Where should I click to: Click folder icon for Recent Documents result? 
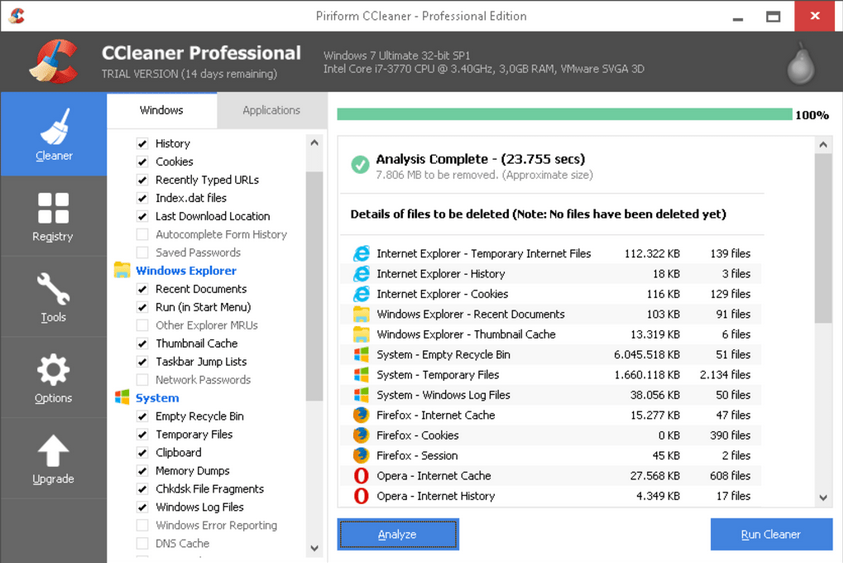361,314
